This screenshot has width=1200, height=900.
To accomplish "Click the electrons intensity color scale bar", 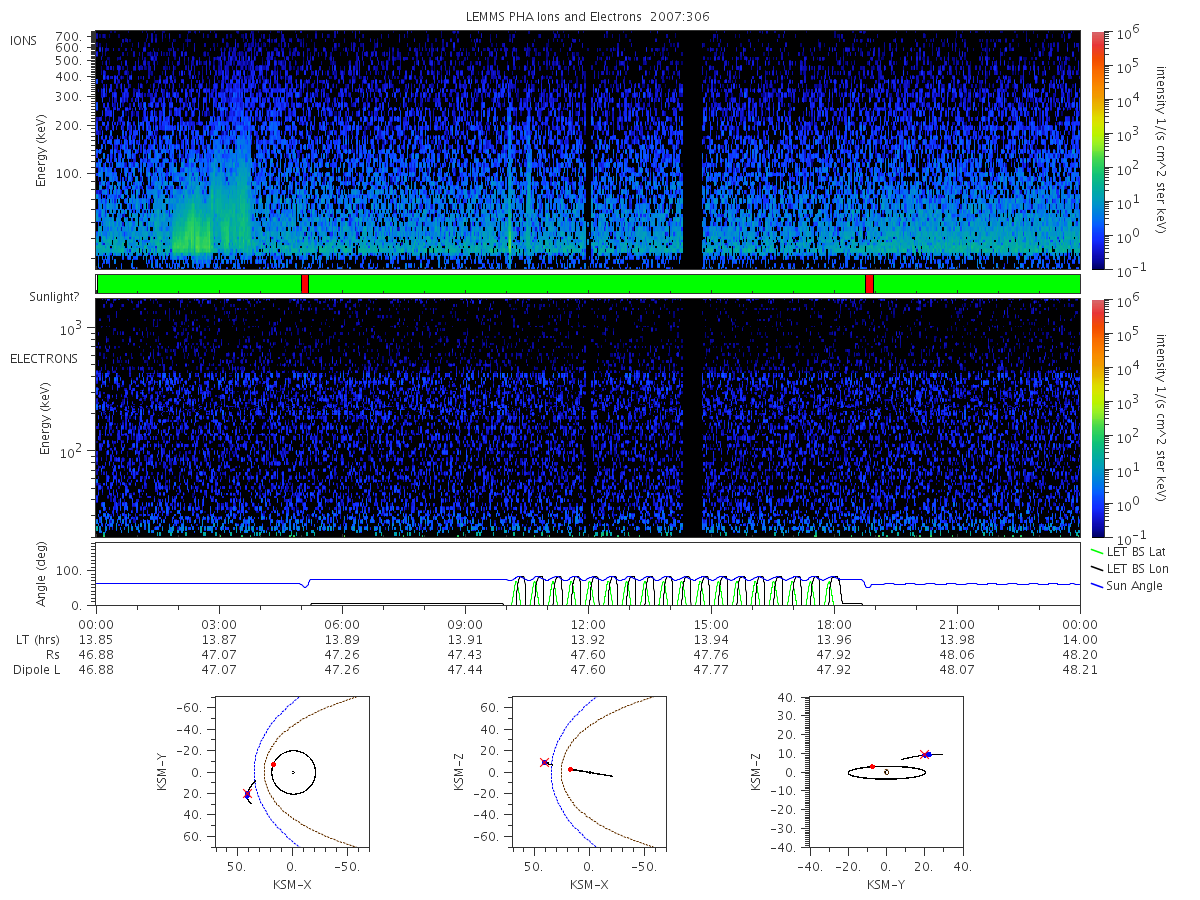I will click(x=1098, y=418).
